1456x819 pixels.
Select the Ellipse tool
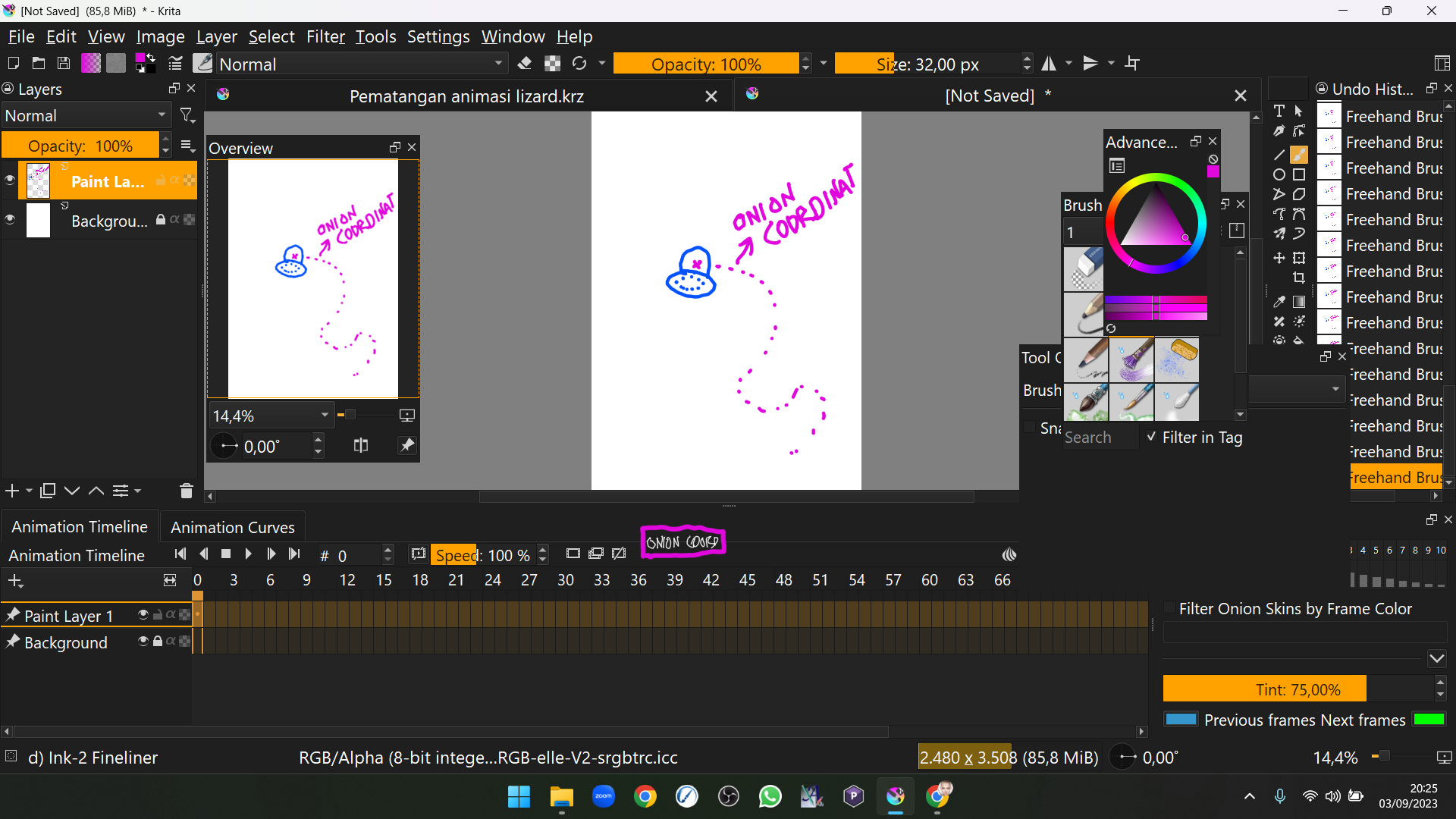(x=1279, y=174)
